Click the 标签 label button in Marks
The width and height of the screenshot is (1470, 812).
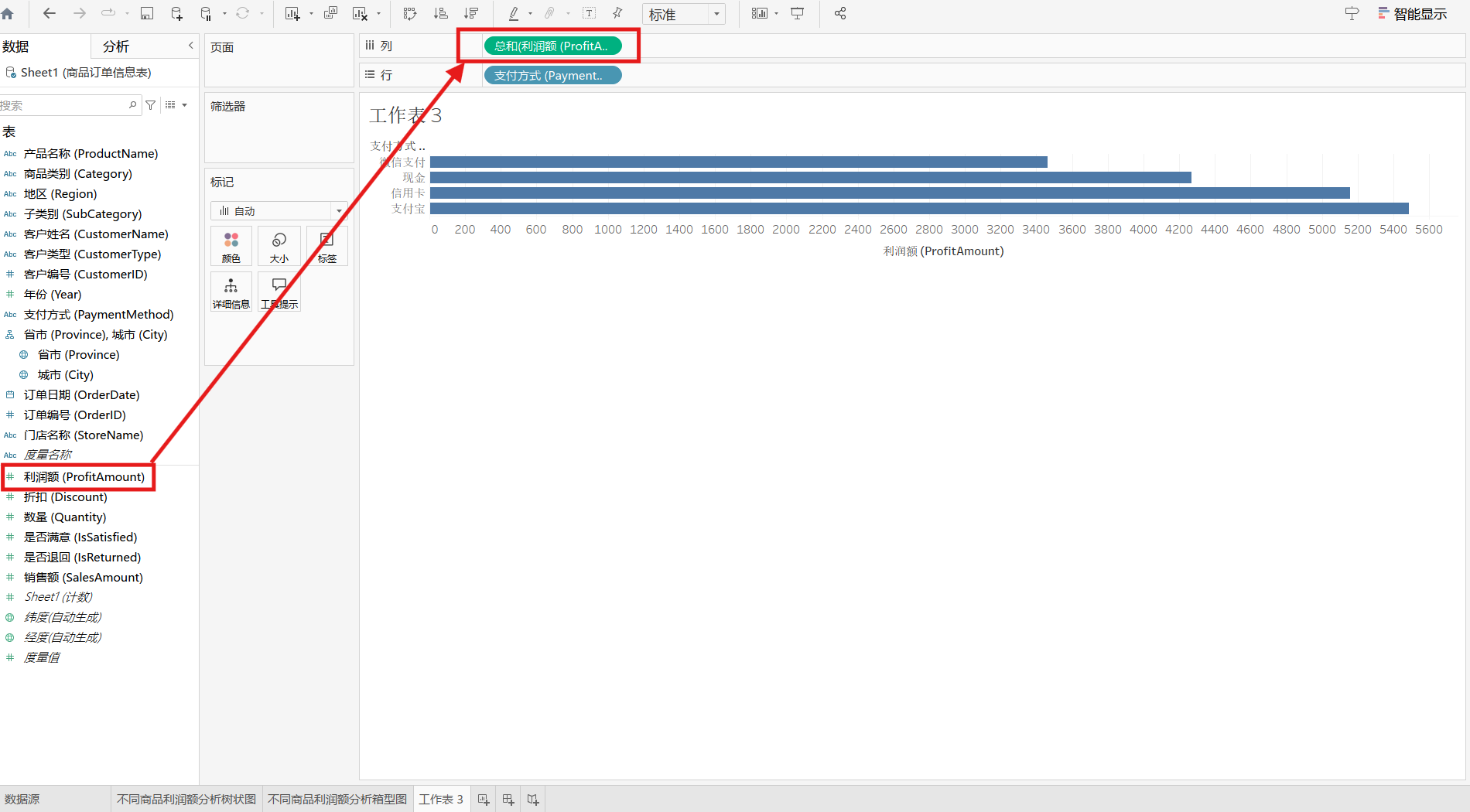(x=326, y=247)
